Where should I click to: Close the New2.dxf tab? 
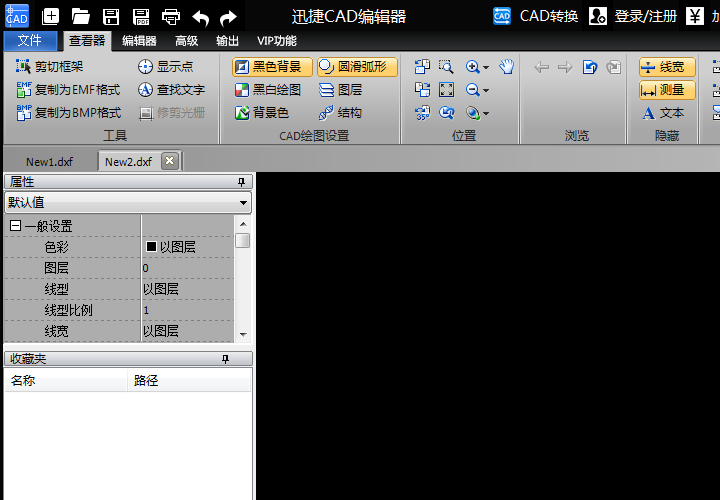[x=169, y=161]
